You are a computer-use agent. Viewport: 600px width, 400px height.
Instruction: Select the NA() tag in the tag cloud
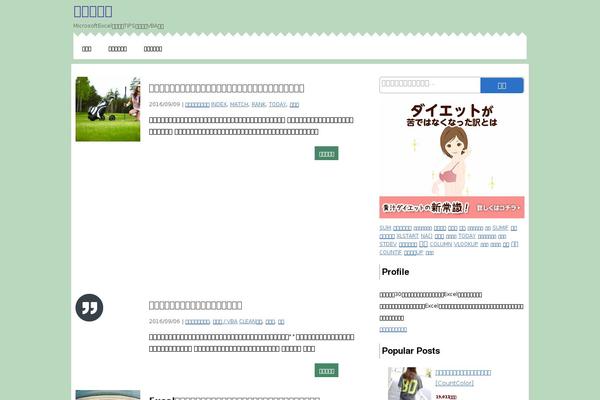point(427,236)
